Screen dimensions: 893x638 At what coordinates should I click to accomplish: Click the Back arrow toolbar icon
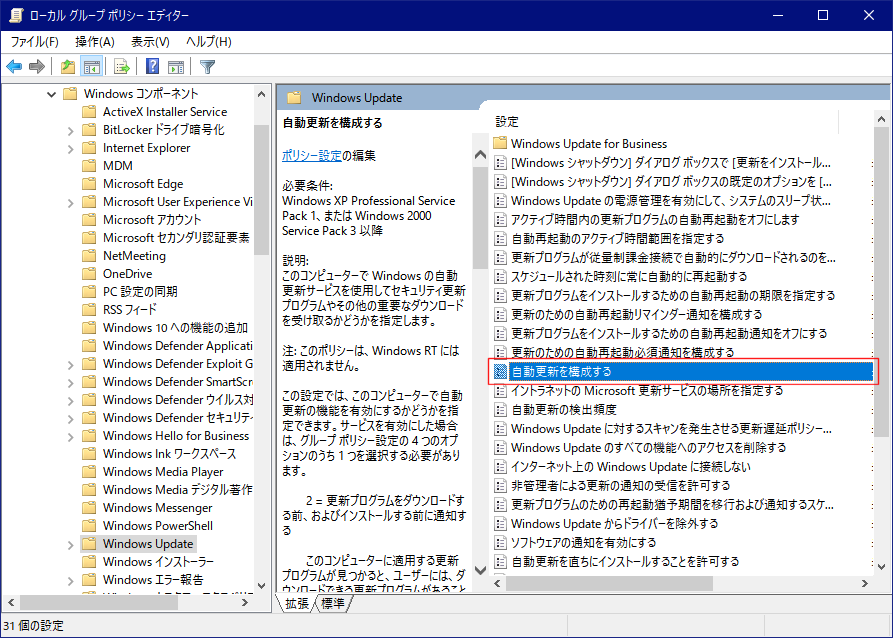[14, 67]
